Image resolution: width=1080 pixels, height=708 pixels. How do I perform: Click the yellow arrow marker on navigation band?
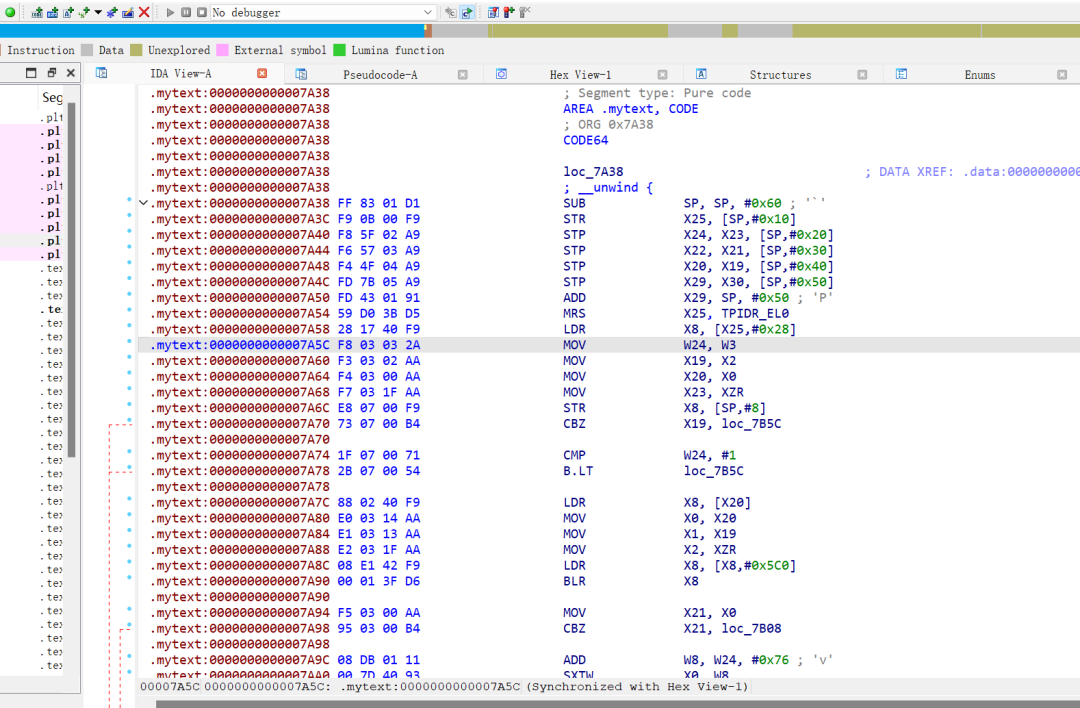coord(427,30)
